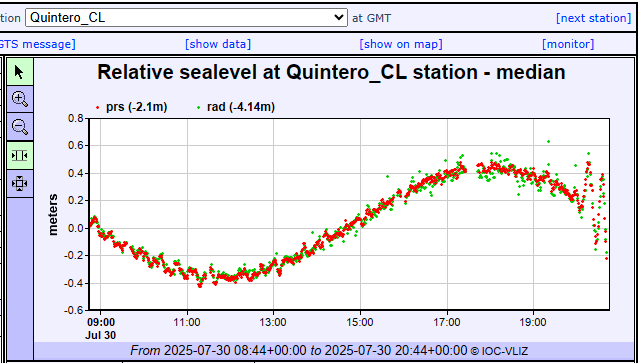638x363 pixels.
Task: Click the meters y-axis label
Action: 53,214
